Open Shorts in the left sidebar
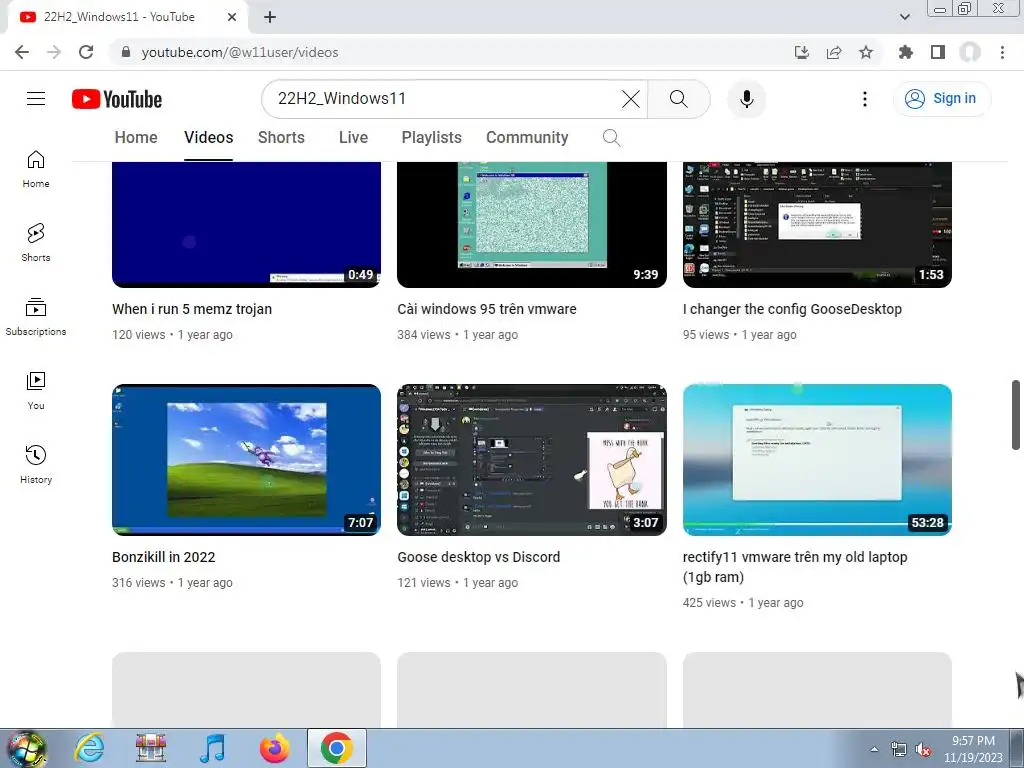 point(36,243)
